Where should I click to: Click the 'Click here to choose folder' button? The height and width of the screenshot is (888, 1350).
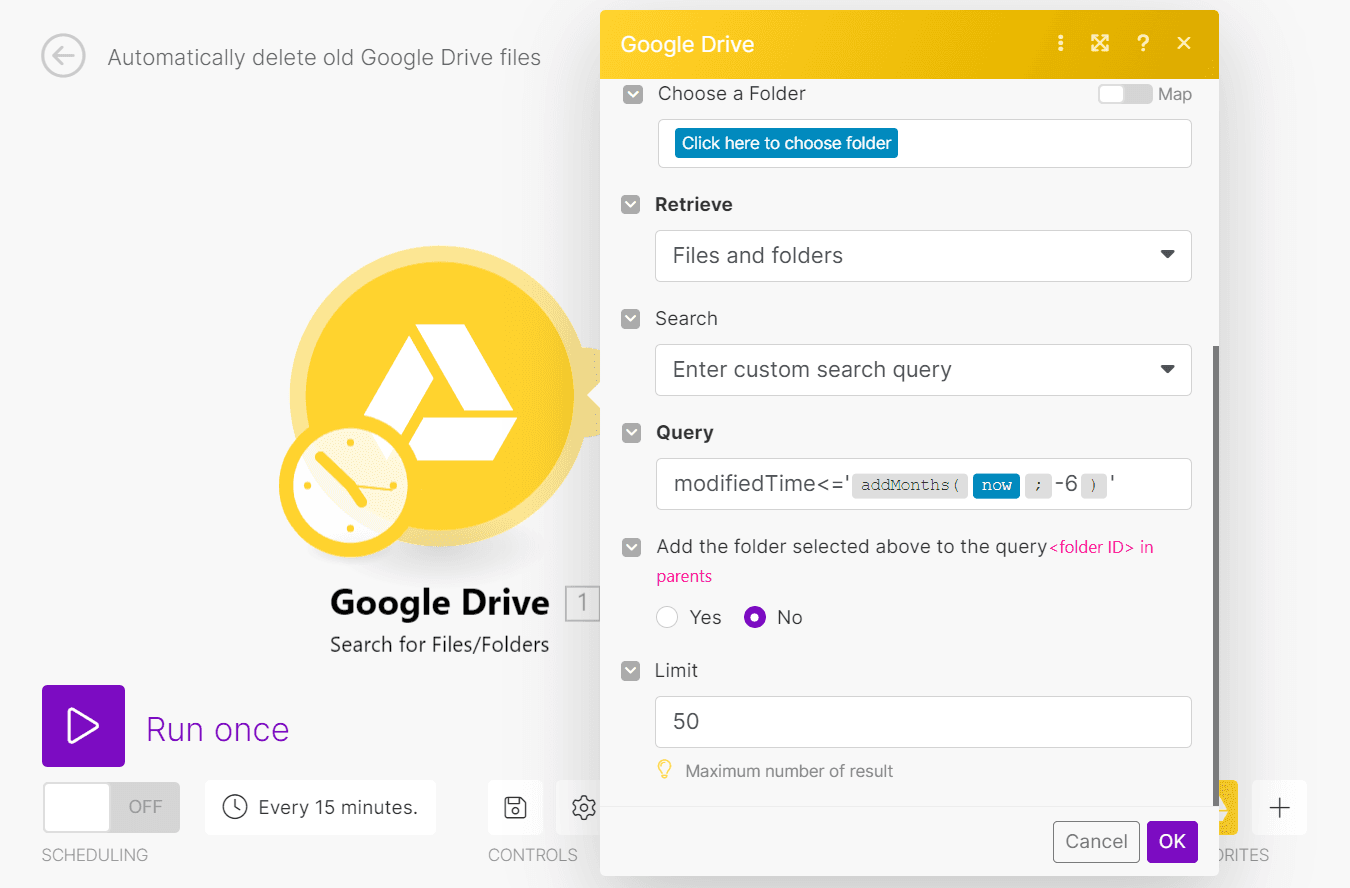[x=786, y=142]
